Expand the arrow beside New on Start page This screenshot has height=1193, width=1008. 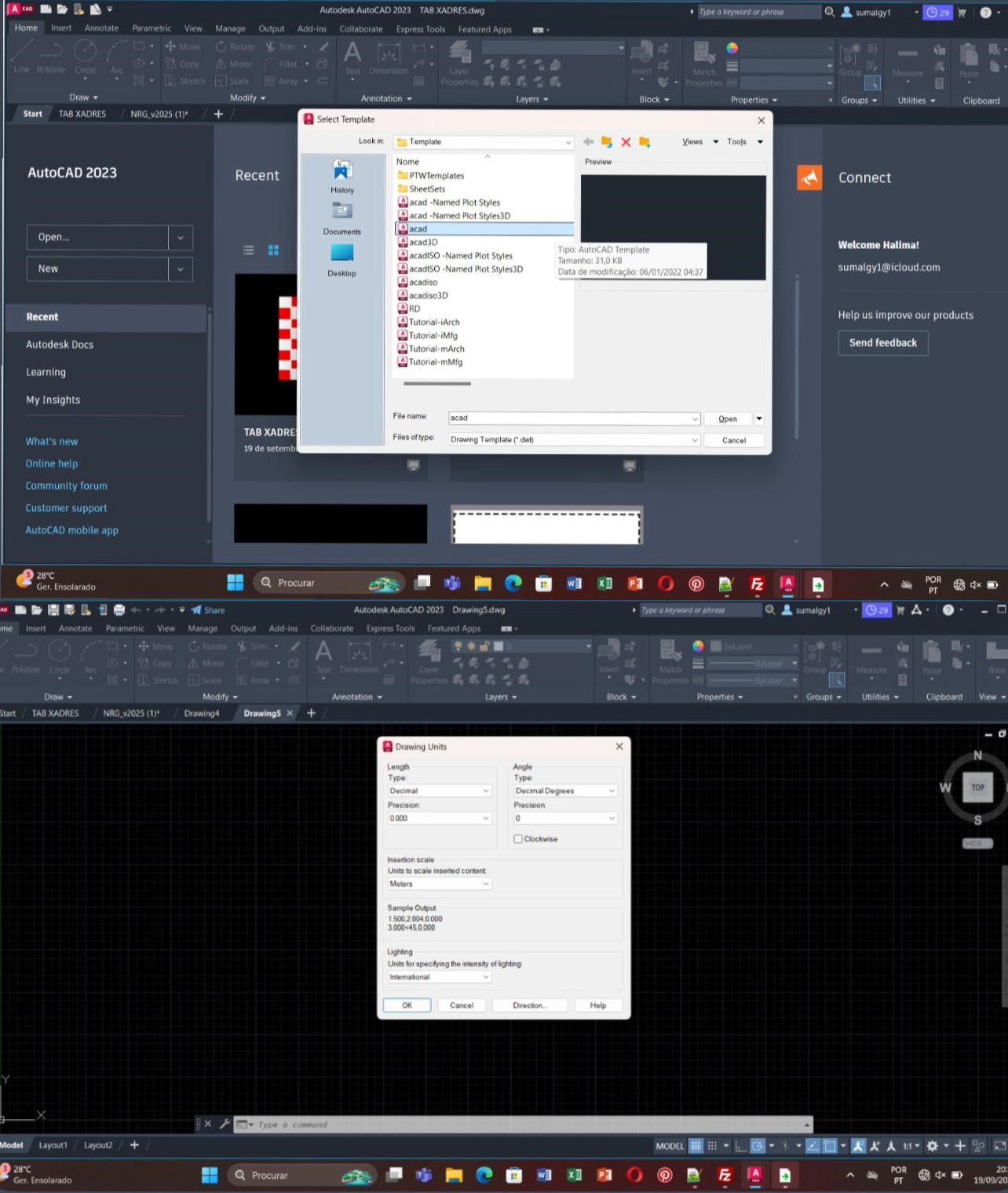pyautogui.click(x=181, y=269)
